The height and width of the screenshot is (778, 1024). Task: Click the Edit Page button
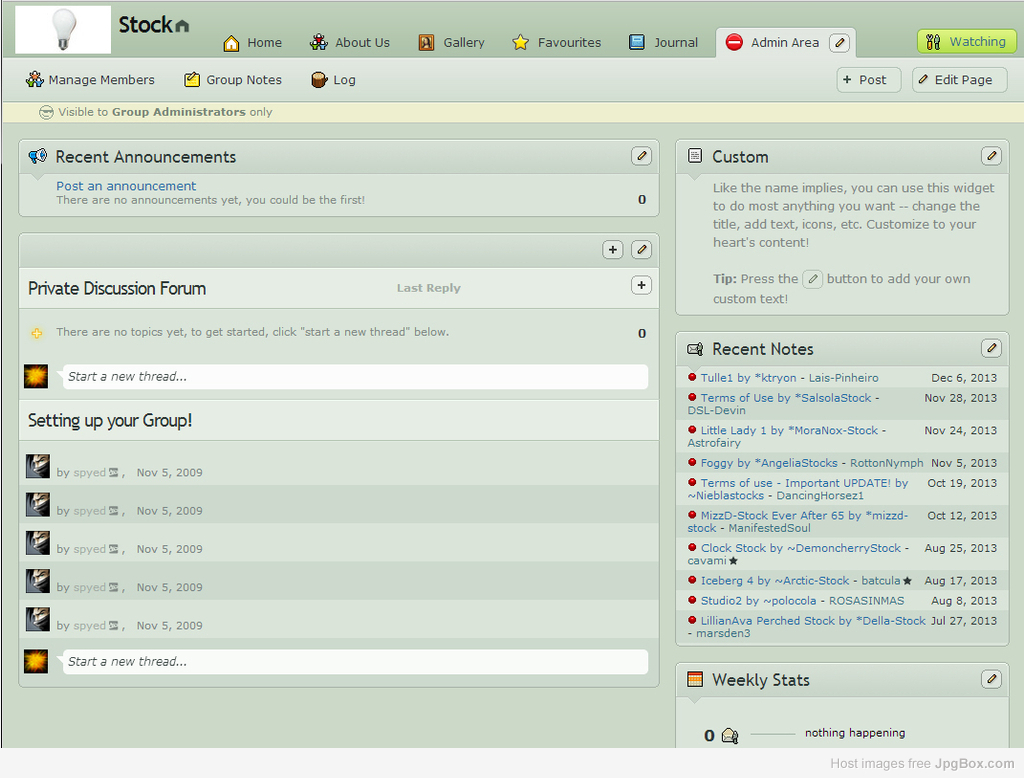[959, 80]
